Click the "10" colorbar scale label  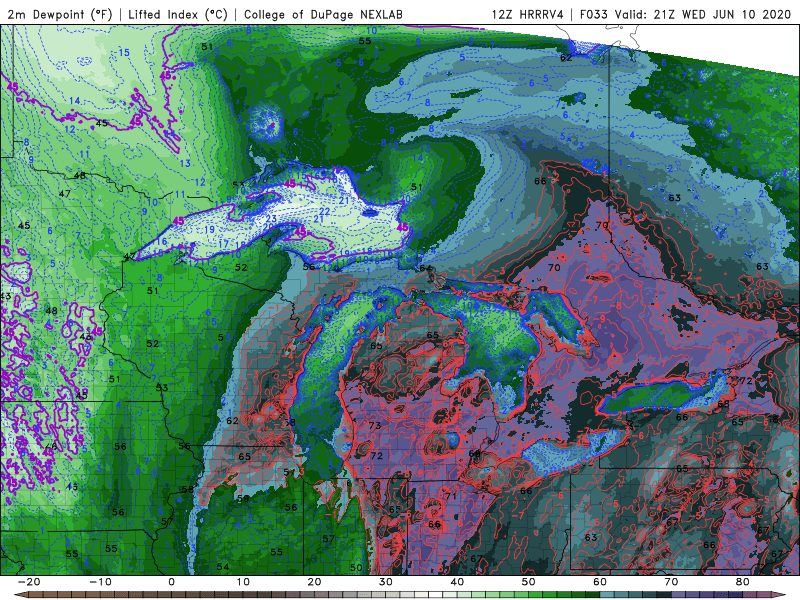coord(243,582)
